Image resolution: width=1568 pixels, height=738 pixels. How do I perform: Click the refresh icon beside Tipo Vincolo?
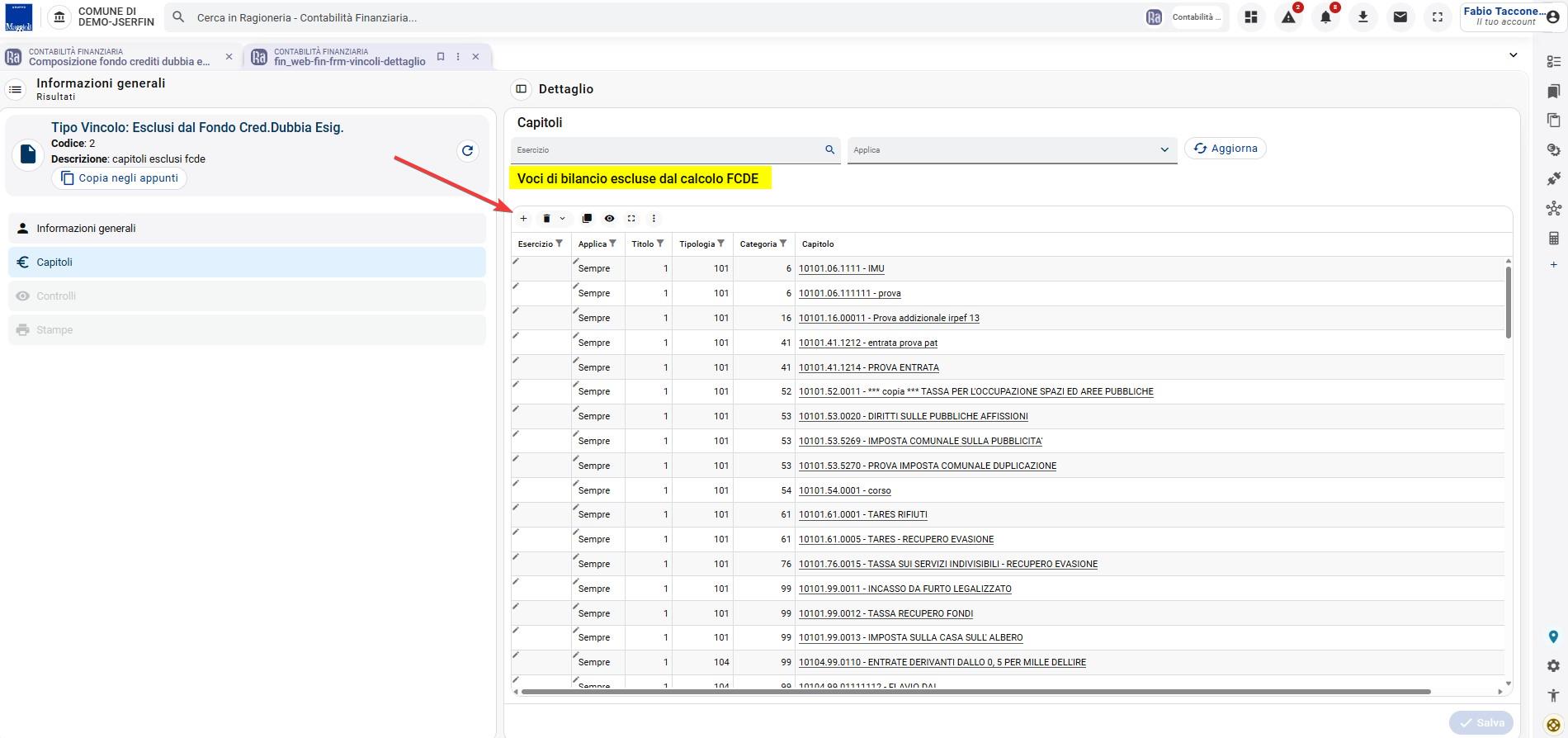468,150
